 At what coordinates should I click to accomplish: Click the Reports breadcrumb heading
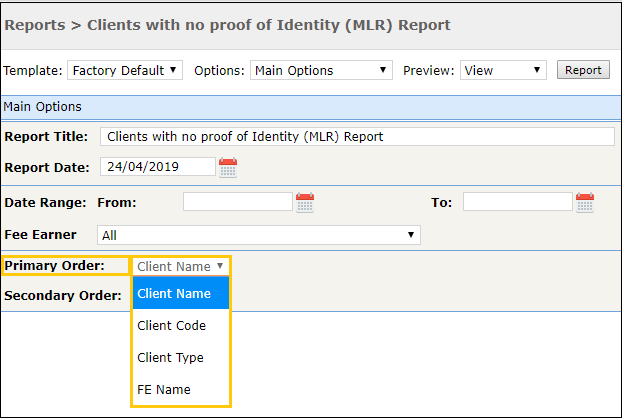(x=35, y=25)
